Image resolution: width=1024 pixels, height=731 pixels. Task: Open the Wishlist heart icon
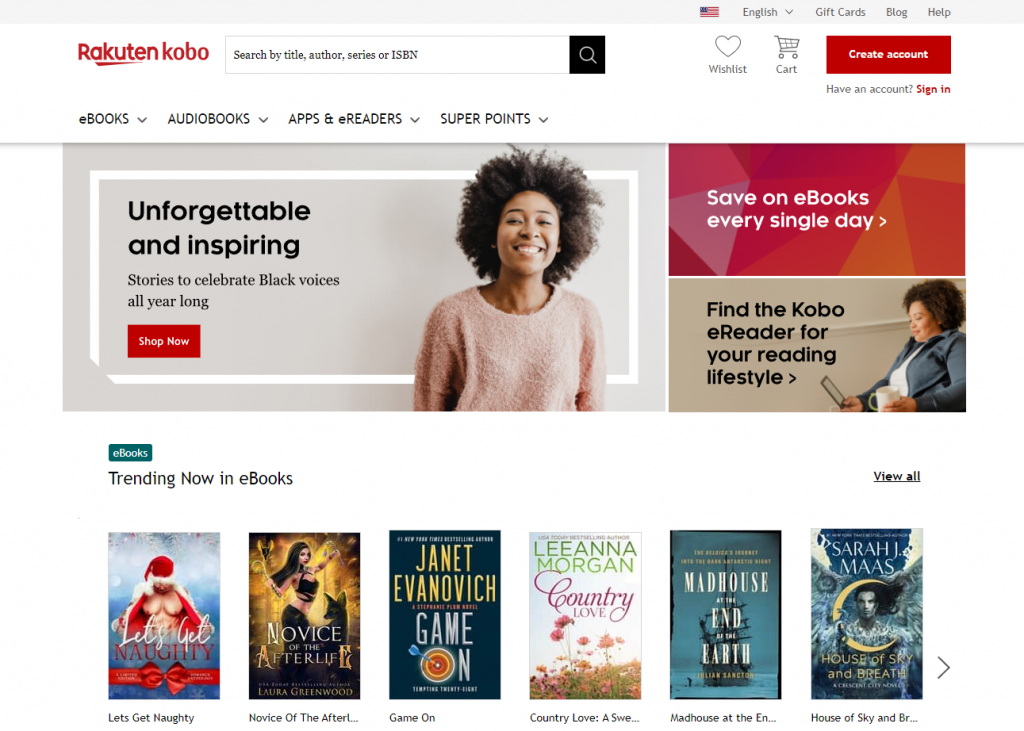click(x=728, y=47)
